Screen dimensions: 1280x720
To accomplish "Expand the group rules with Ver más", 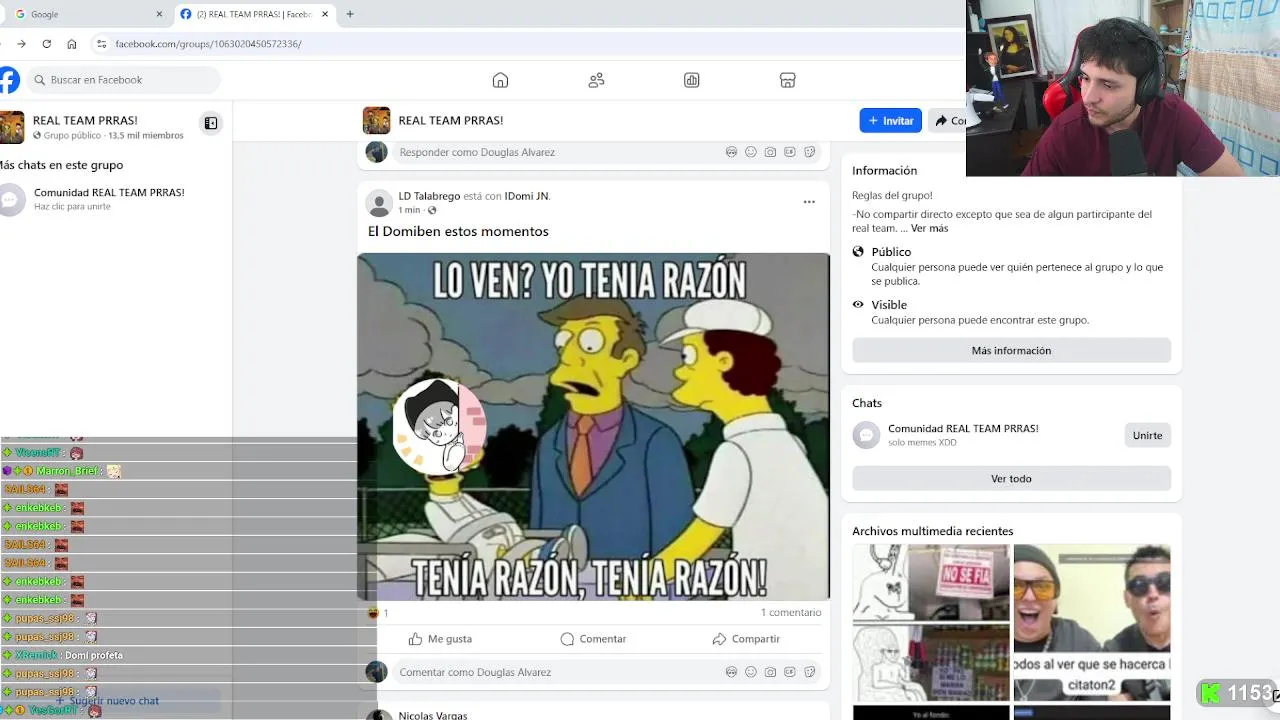I will [x=929, y=228].
